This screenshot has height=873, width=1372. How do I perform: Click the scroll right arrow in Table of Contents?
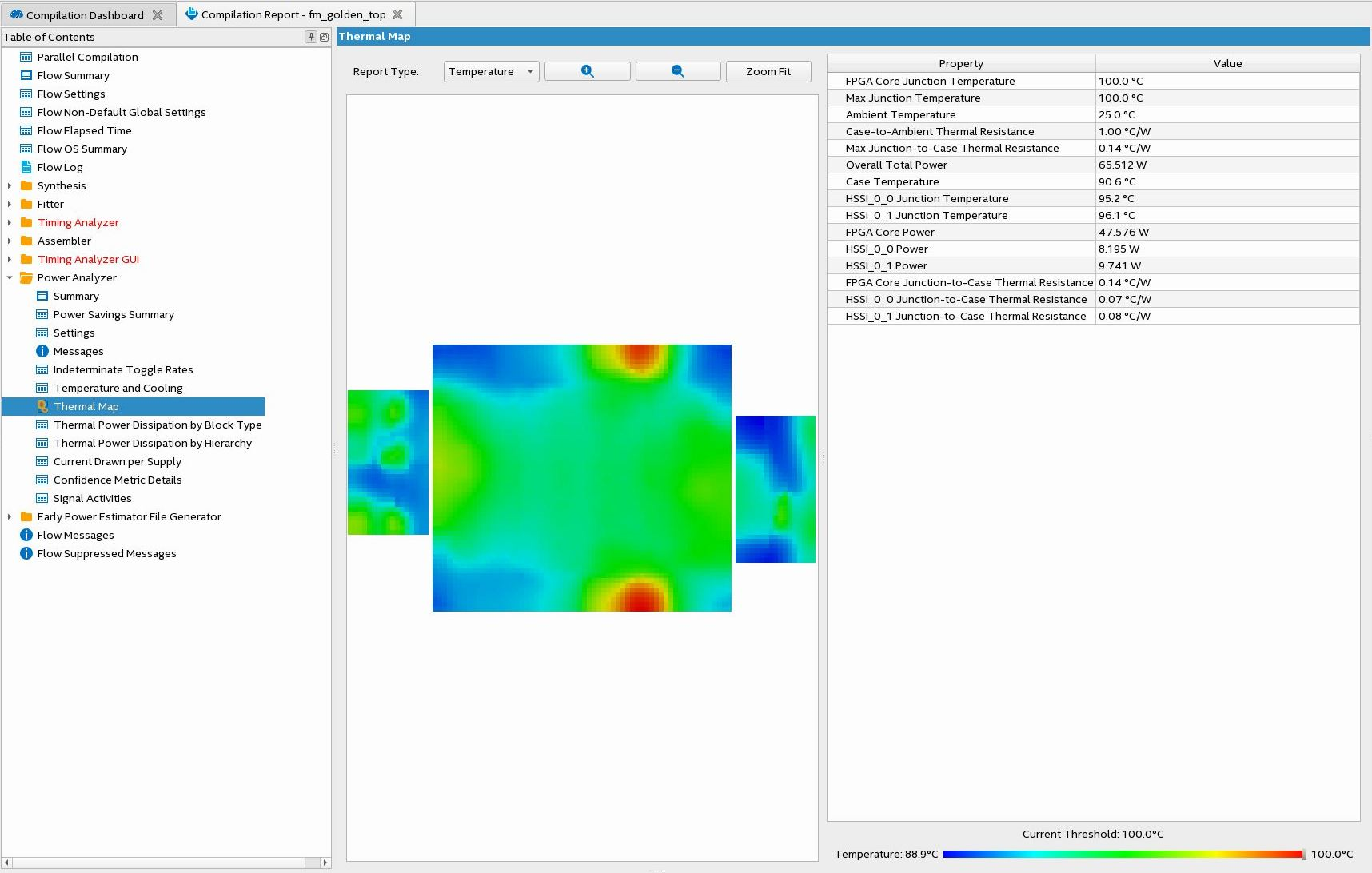325,863
